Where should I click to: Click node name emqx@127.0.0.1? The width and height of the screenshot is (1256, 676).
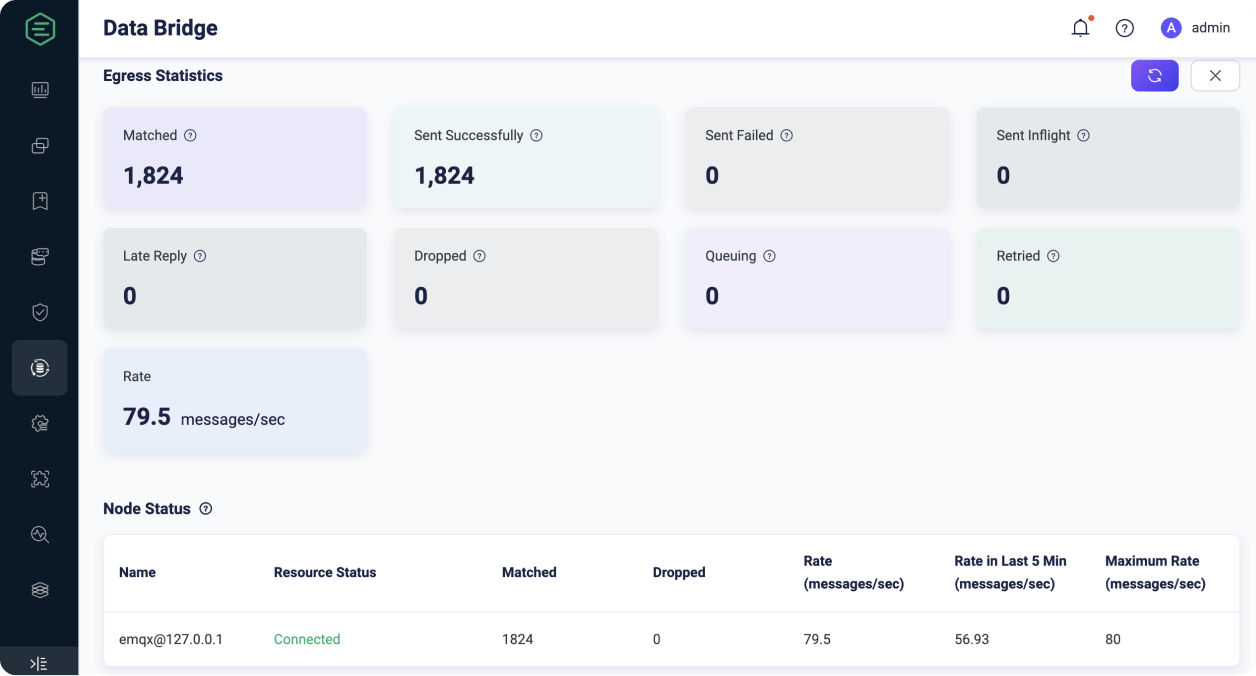[x=171, y=639]
